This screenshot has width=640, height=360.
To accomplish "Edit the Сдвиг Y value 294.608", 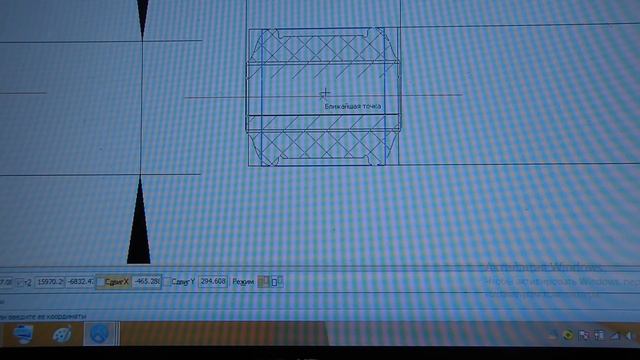I will click(x=213, y=282).
